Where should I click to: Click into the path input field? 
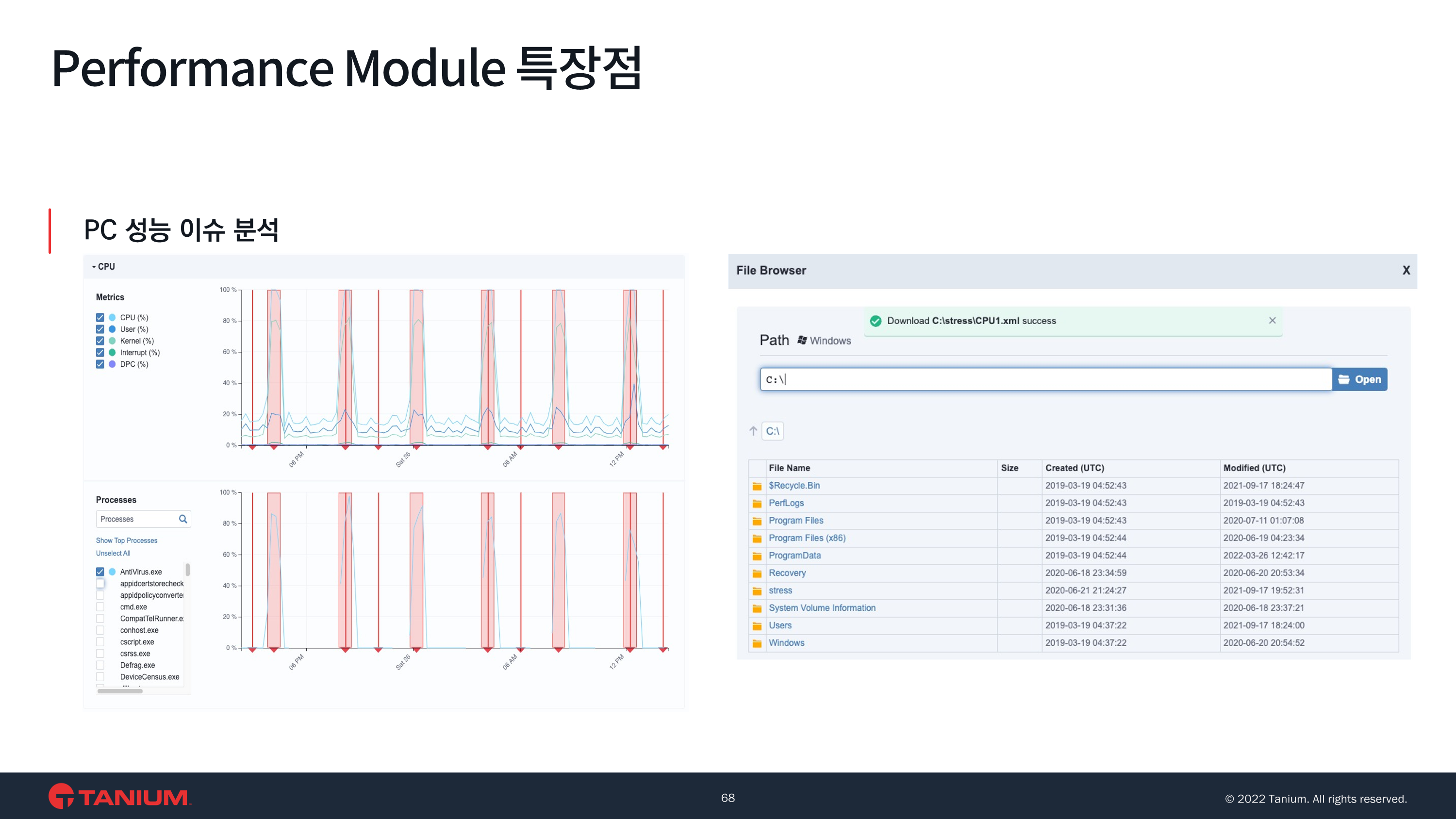pyautogui.click(x=1045, y=379)
